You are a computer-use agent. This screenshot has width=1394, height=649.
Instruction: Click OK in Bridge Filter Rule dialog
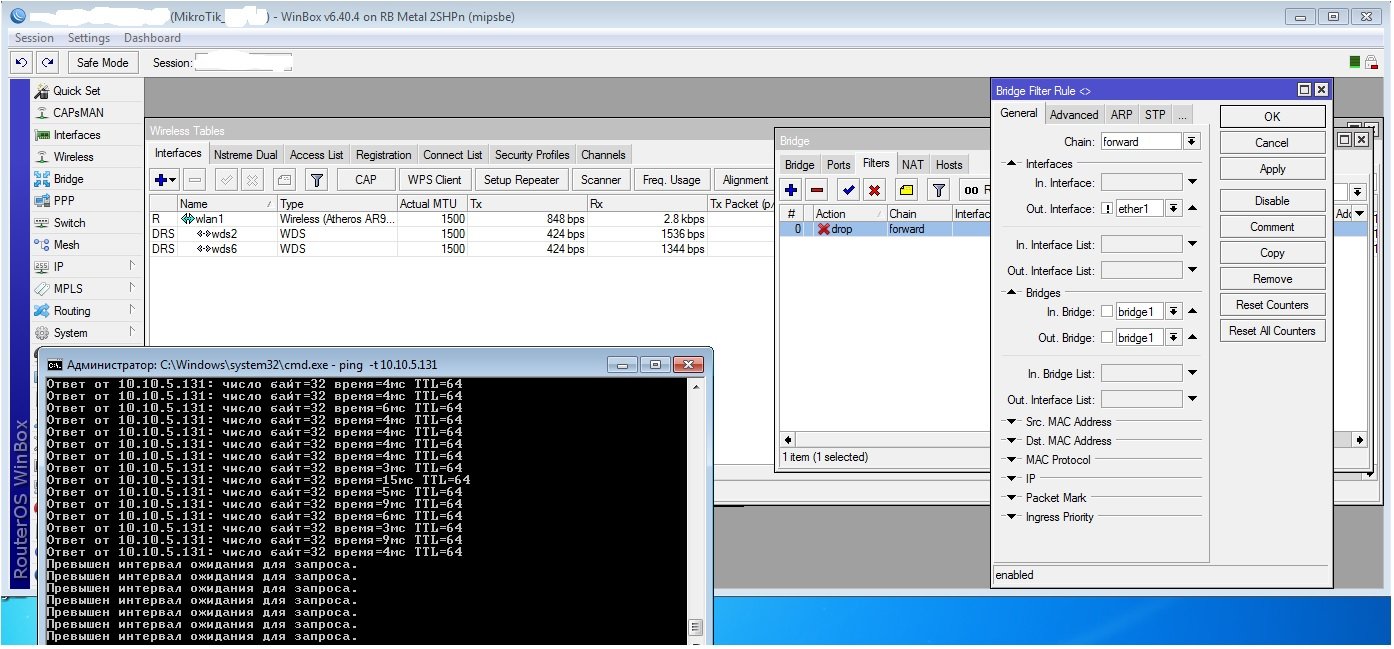(x=1272, y=116)
